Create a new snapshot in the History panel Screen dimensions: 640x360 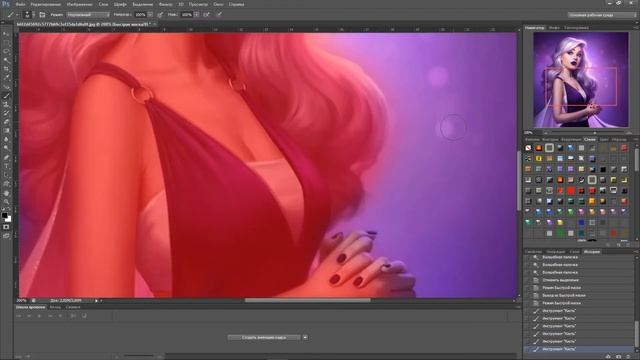tap(618, 357)
